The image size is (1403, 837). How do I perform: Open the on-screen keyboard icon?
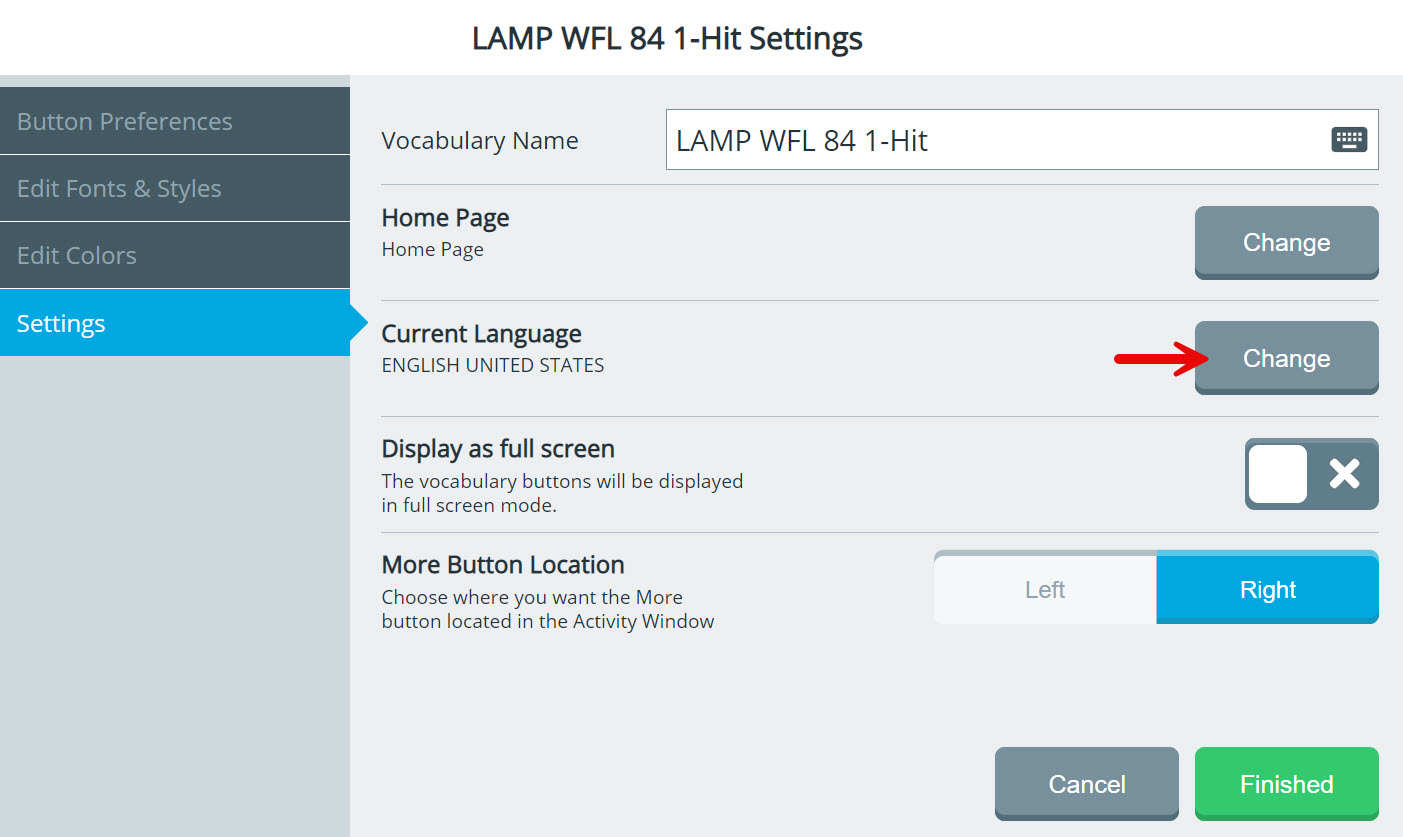(1349, 140)
